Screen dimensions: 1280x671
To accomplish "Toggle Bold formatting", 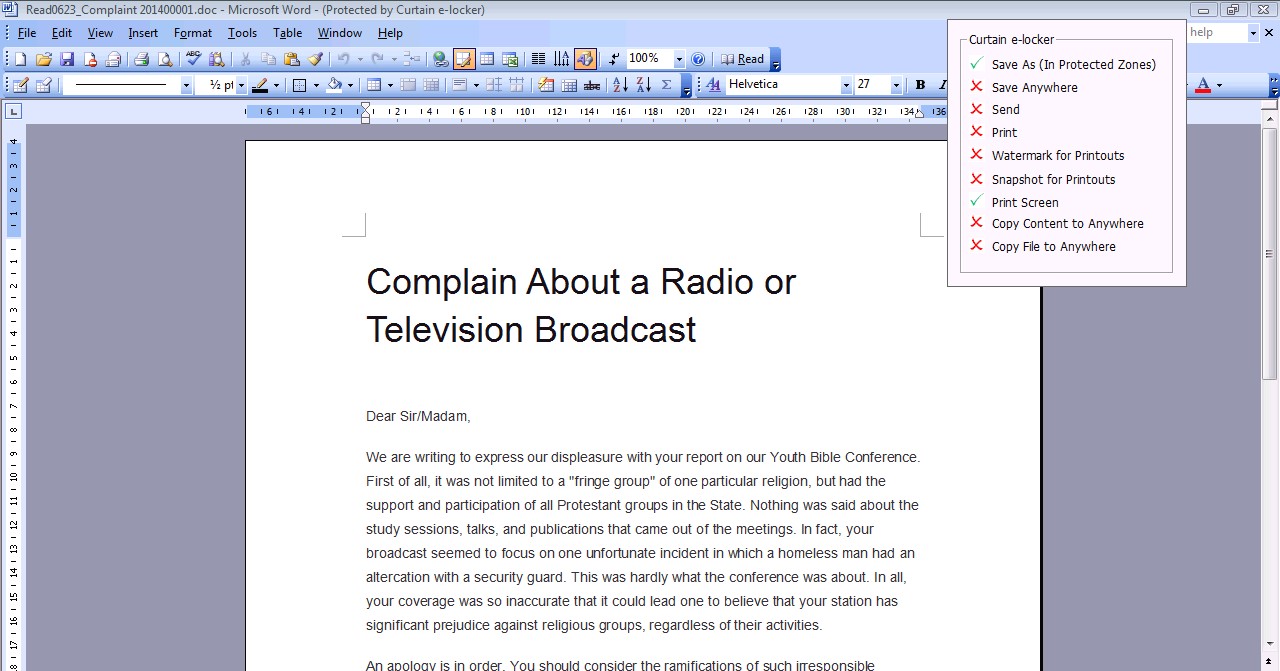I will [920, 86].
